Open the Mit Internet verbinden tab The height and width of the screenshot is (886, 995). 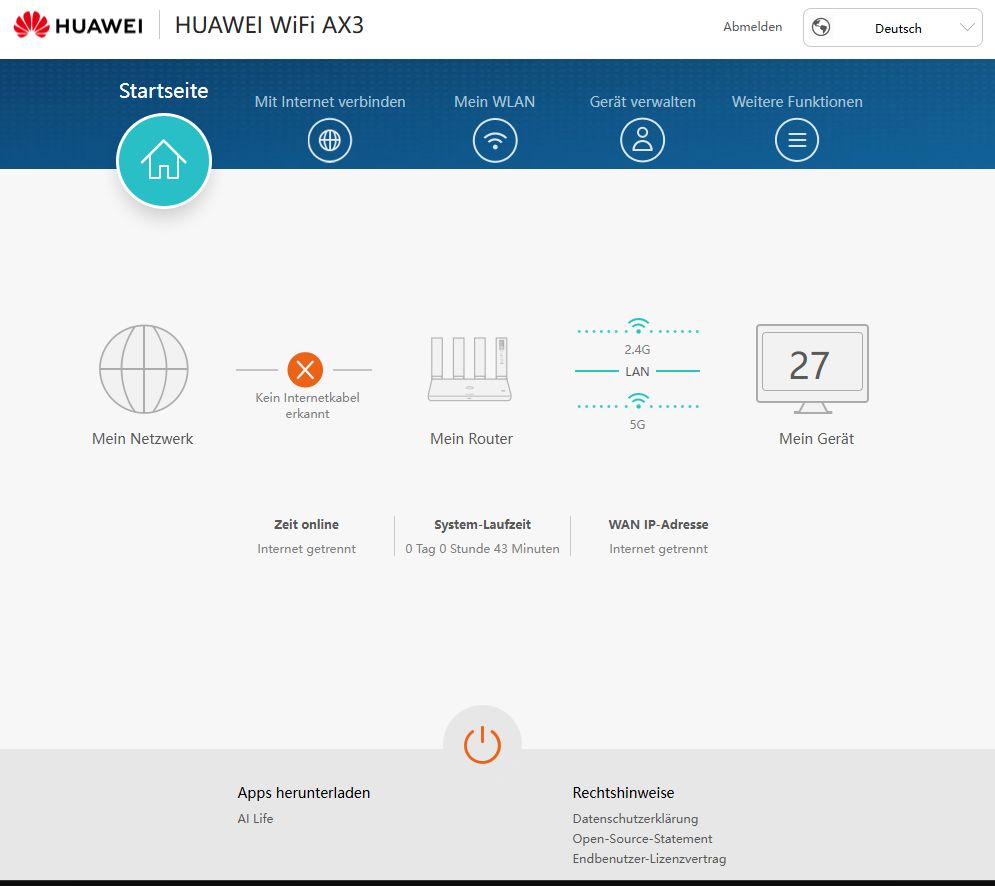point(330,102)
